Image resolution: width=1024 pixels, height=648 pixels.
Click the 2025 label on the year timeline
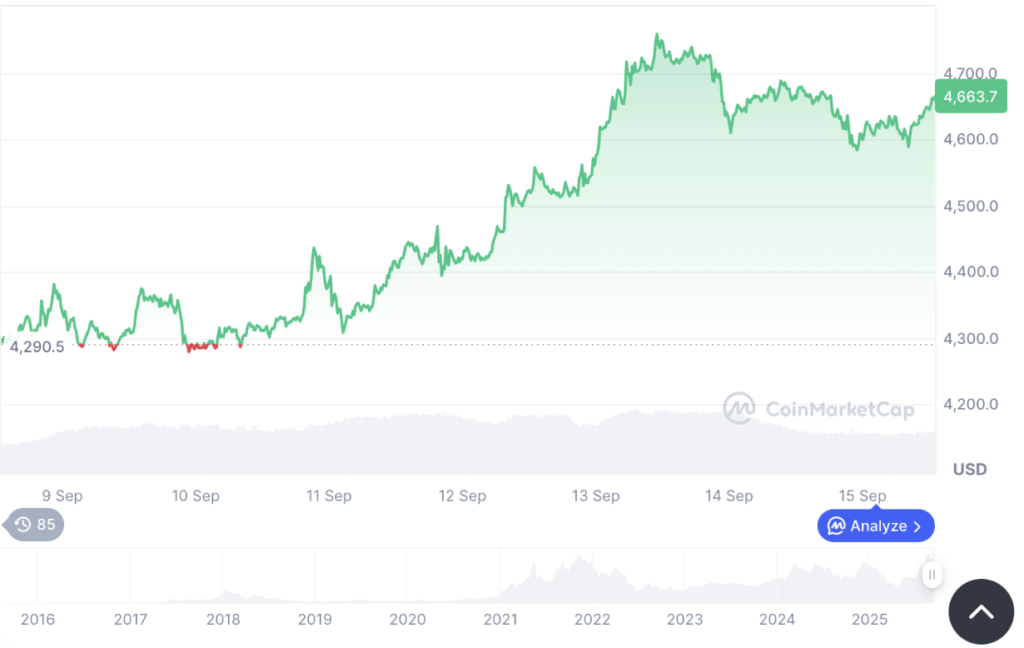pos(869,619)
